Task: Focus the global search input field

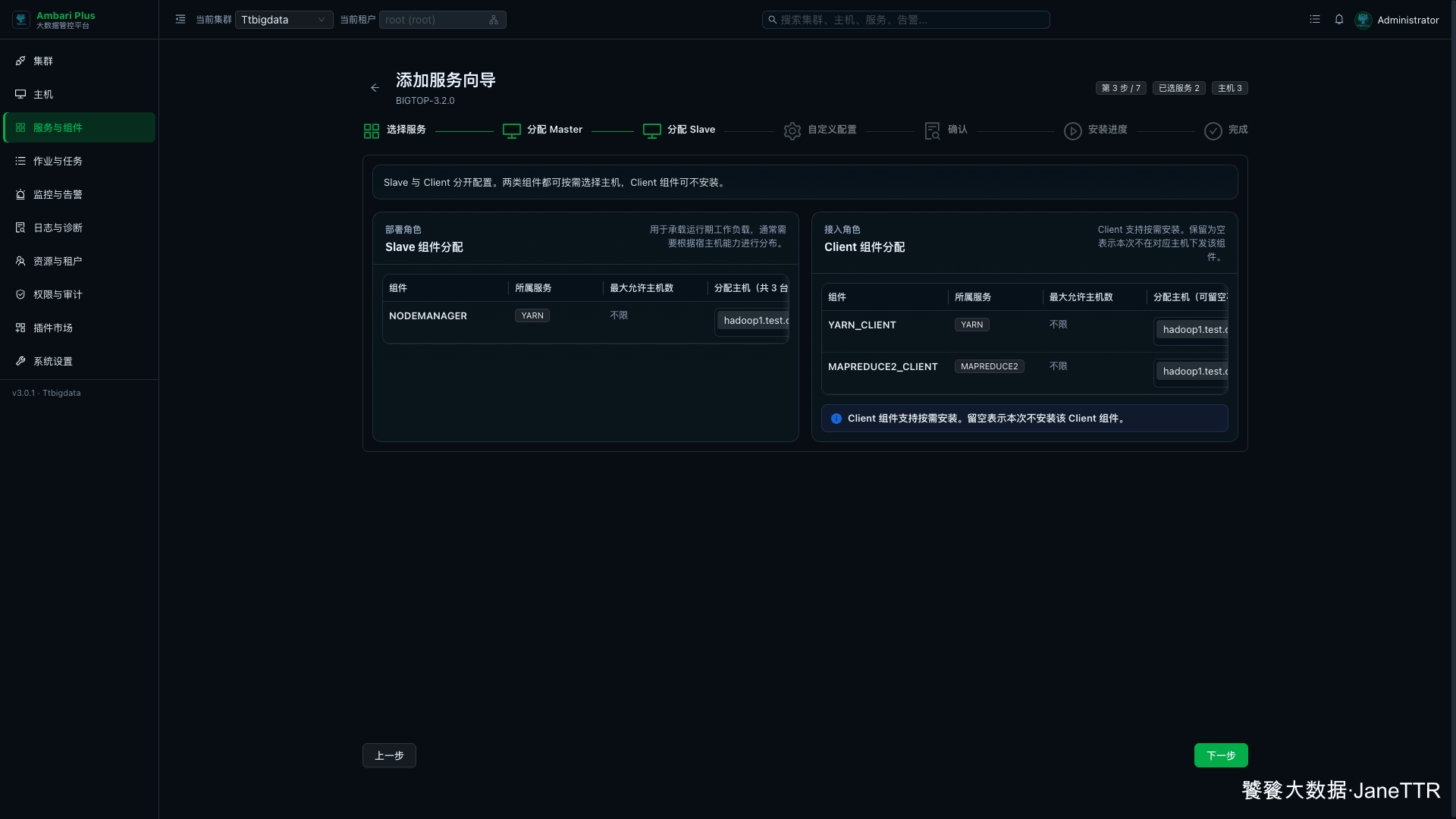Action: [x=905, y=20]
